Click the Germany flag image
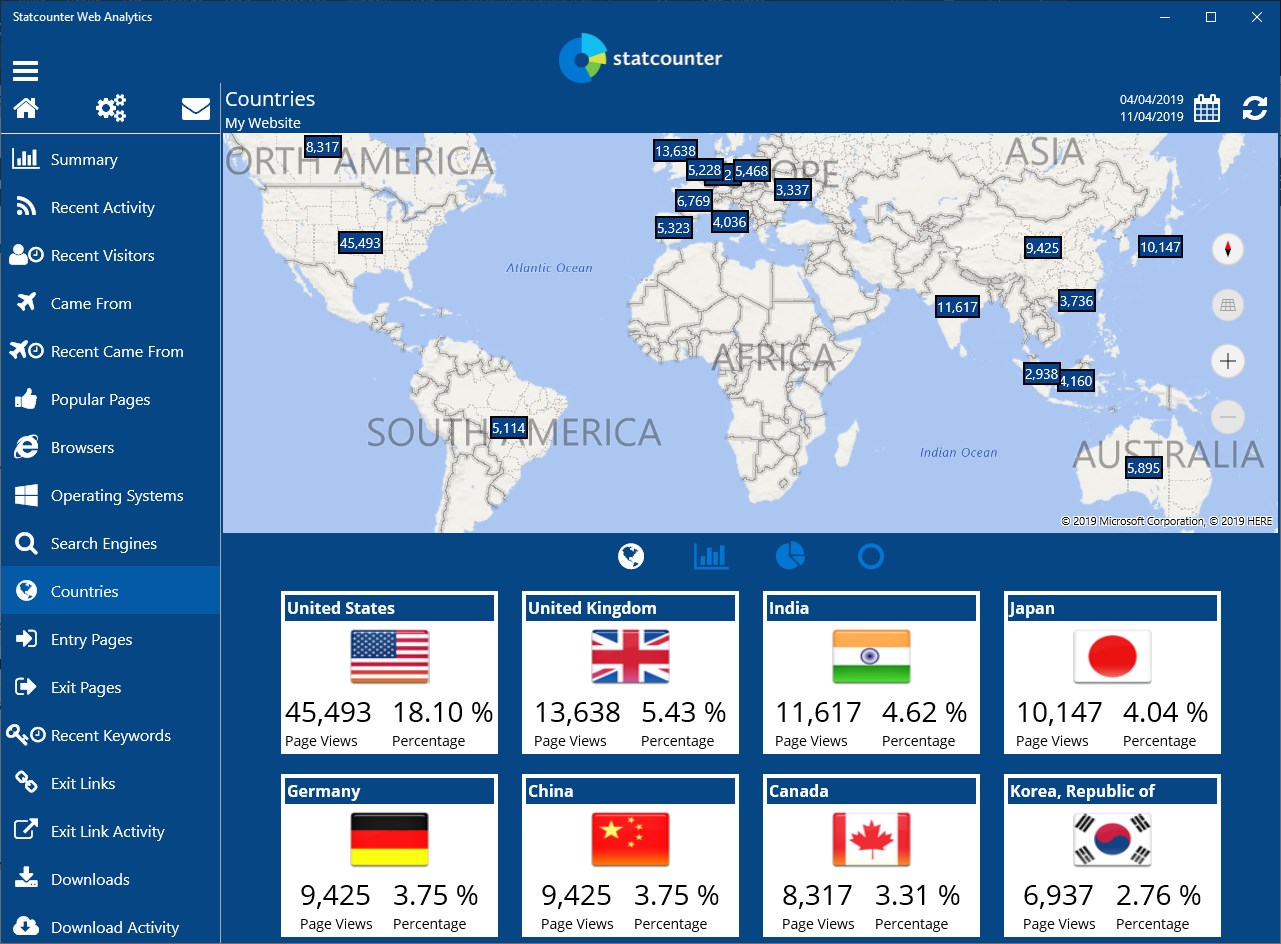Screen dimensions: 1281x944 [390, 839]
